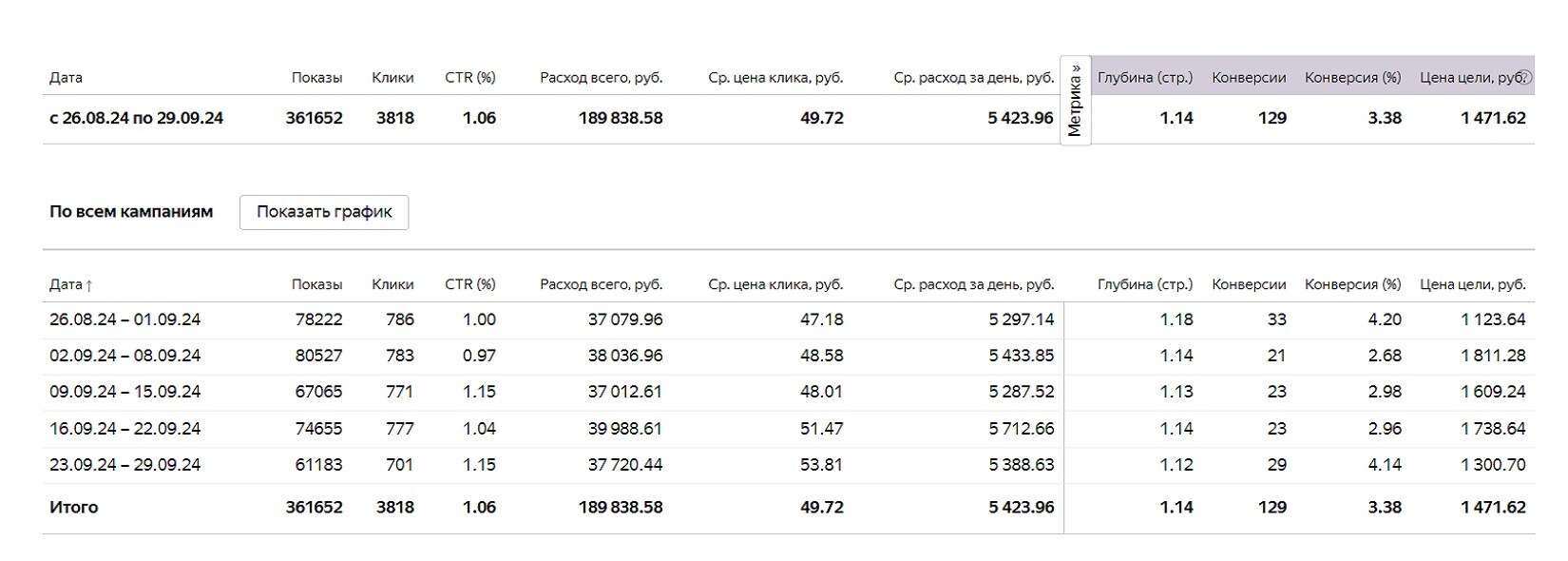Viewport: 1568px width, 561px height.
Task: Sort lower table by "Глубина (стр.)" header
Action: (1144, 284)
